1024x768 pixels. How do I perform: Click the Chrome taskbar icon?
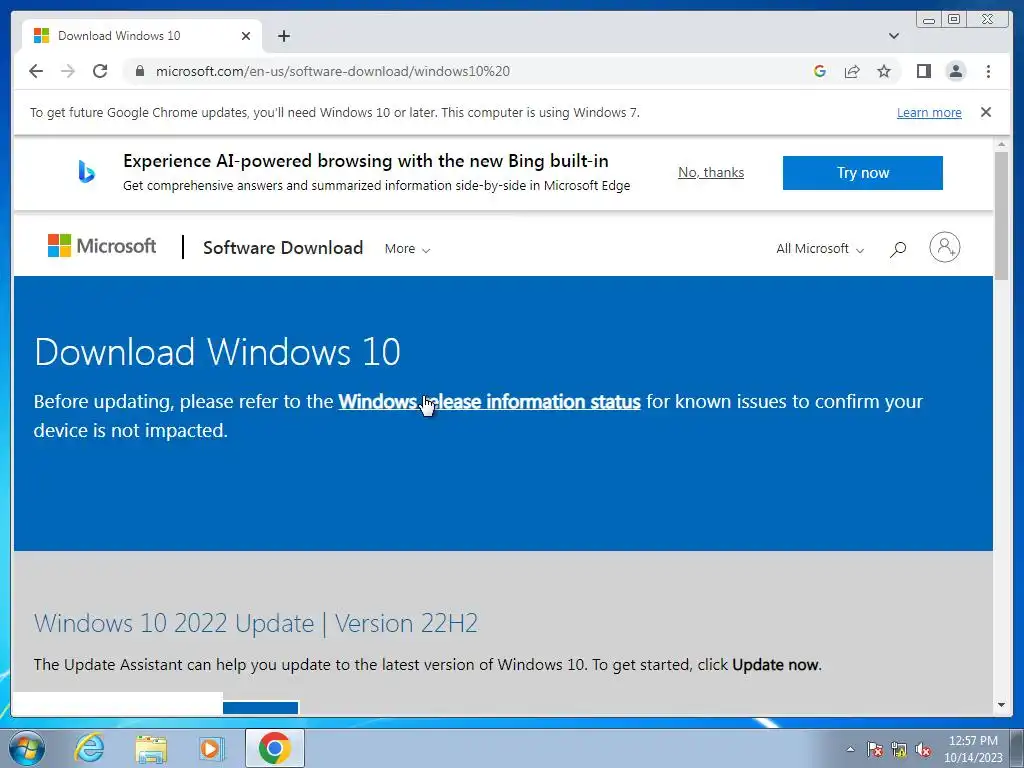pos(274,748)
